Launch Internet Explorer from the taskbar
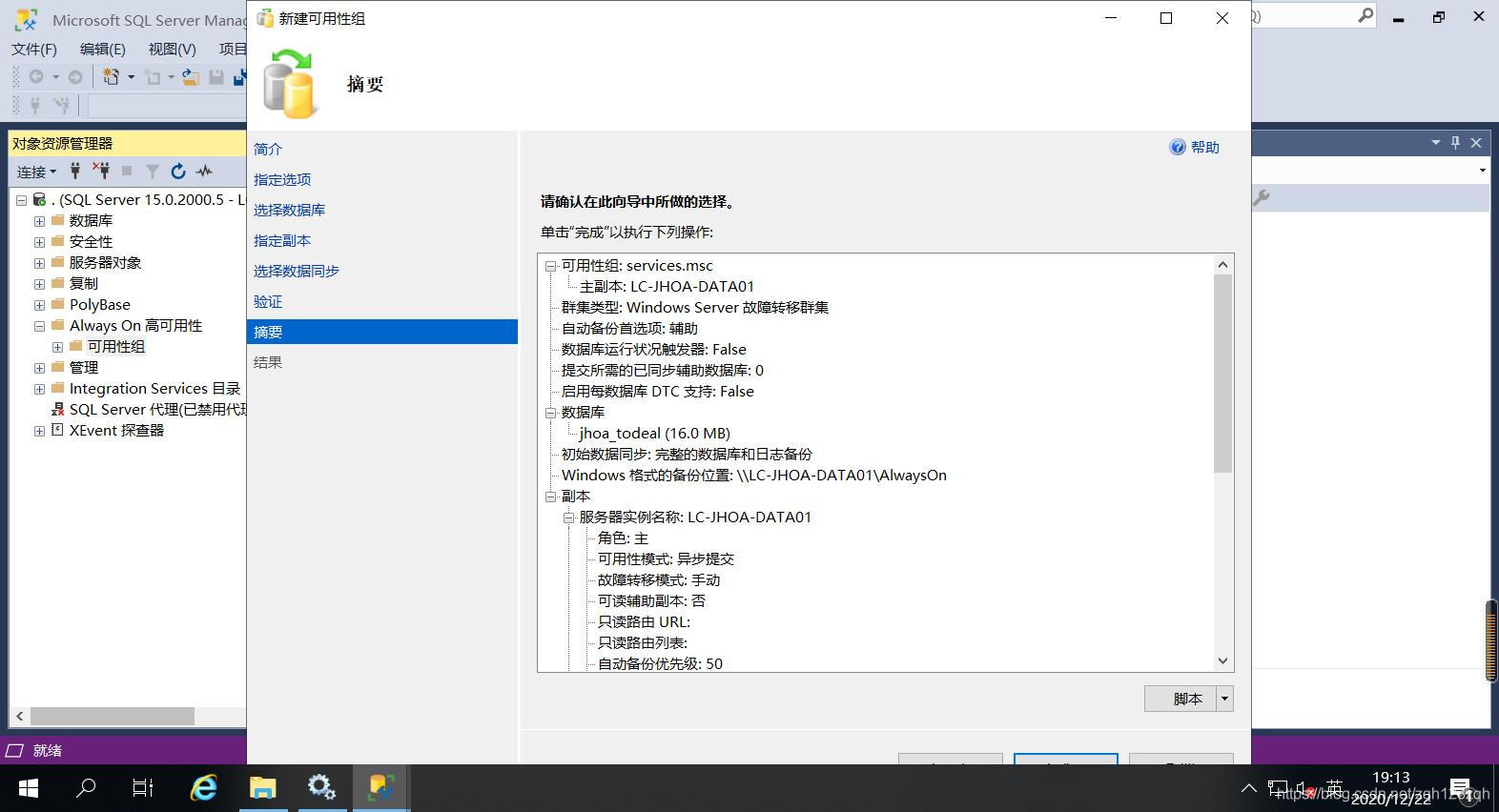Image resolution: width=1499 pixels, height=812 pixels. click(203, 788)
